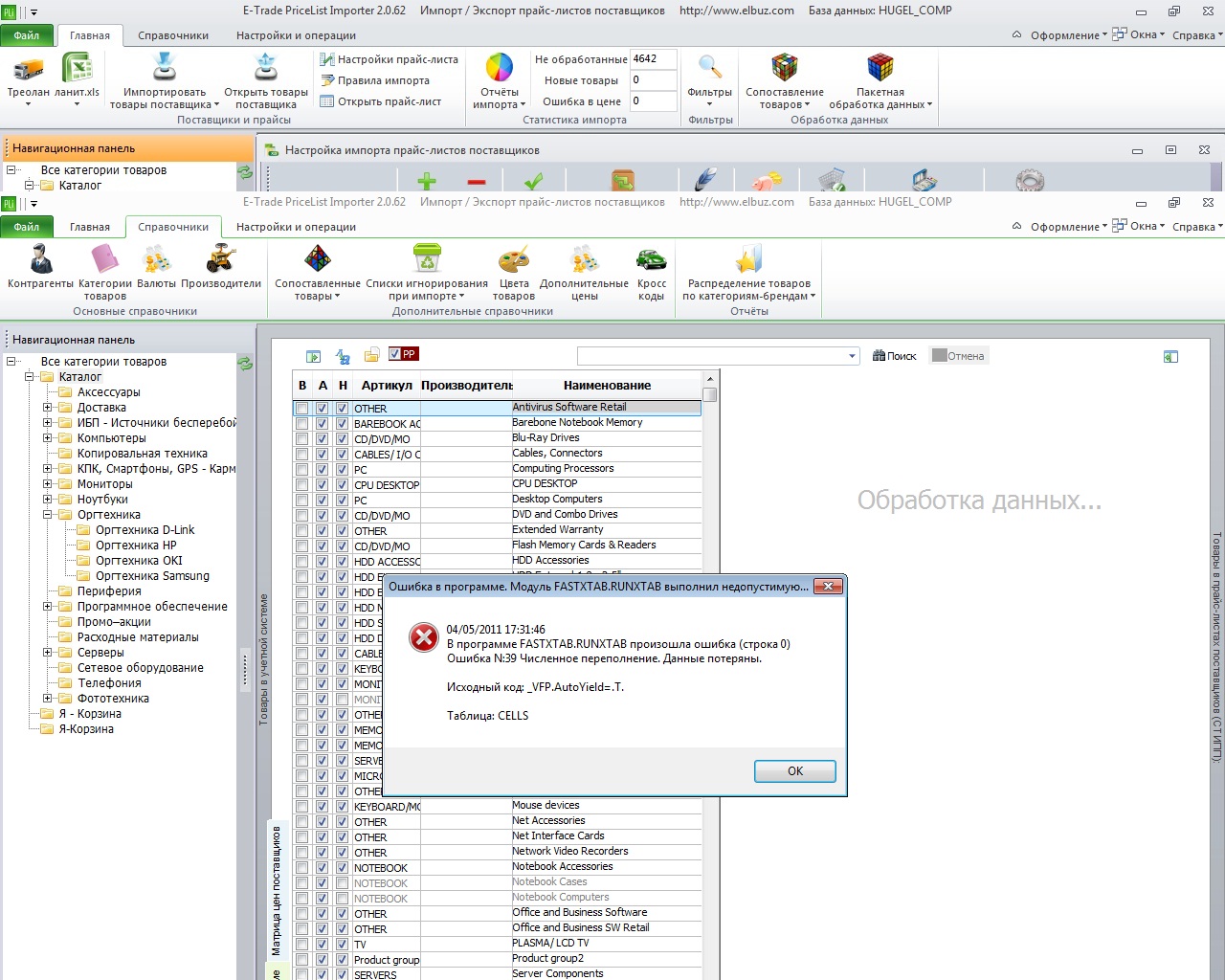Open Настройки и операции tab in front window
Screen dimensions: 1225x980
tap(296, 227)
